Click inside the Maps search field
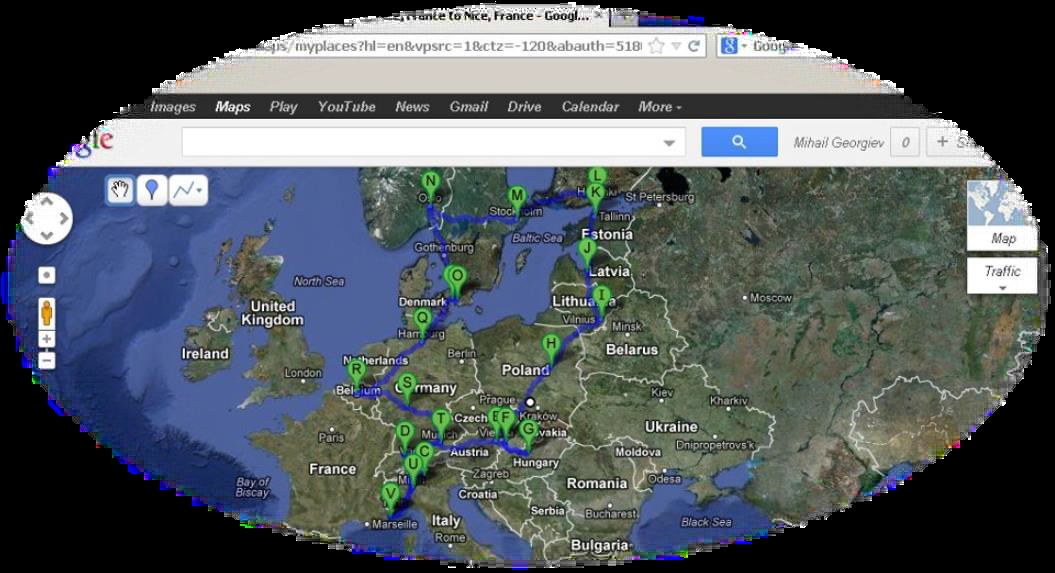 point(420,143)
